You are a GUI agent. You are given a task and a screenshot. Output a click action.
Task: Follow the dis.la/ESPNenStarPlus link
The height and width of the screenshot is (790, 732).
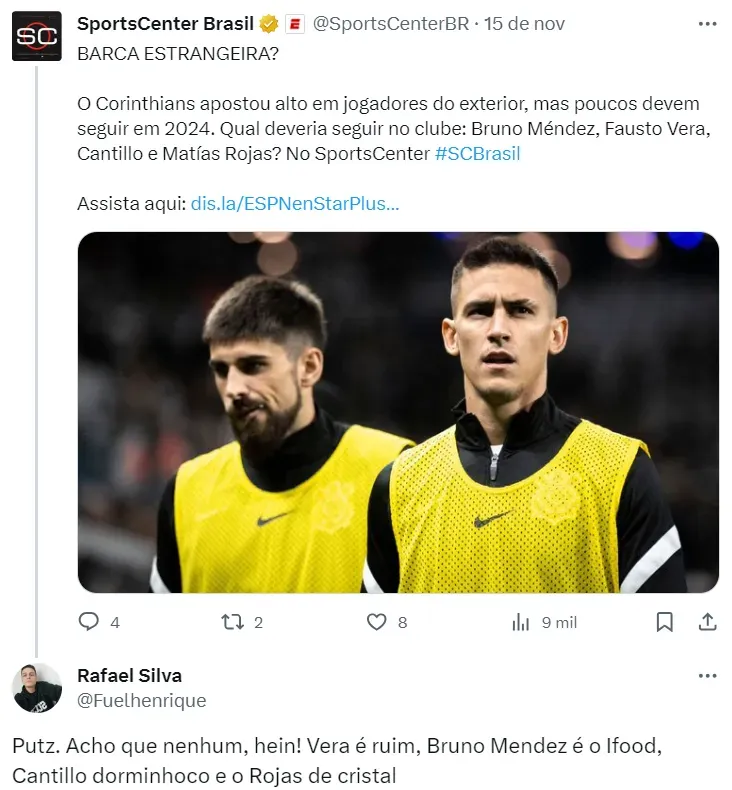pyautogui.click(x=295, y=204)
